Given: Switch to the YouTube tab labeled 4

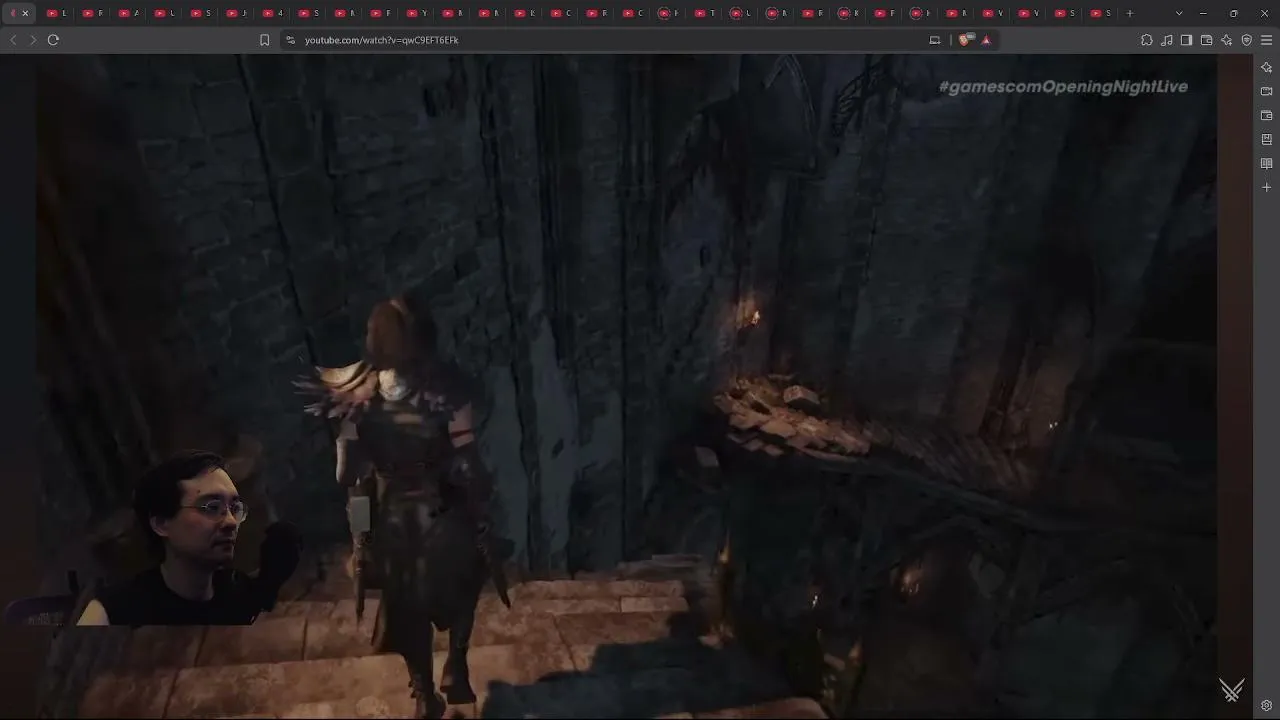Looking at the screenshot, I should 272,13.
